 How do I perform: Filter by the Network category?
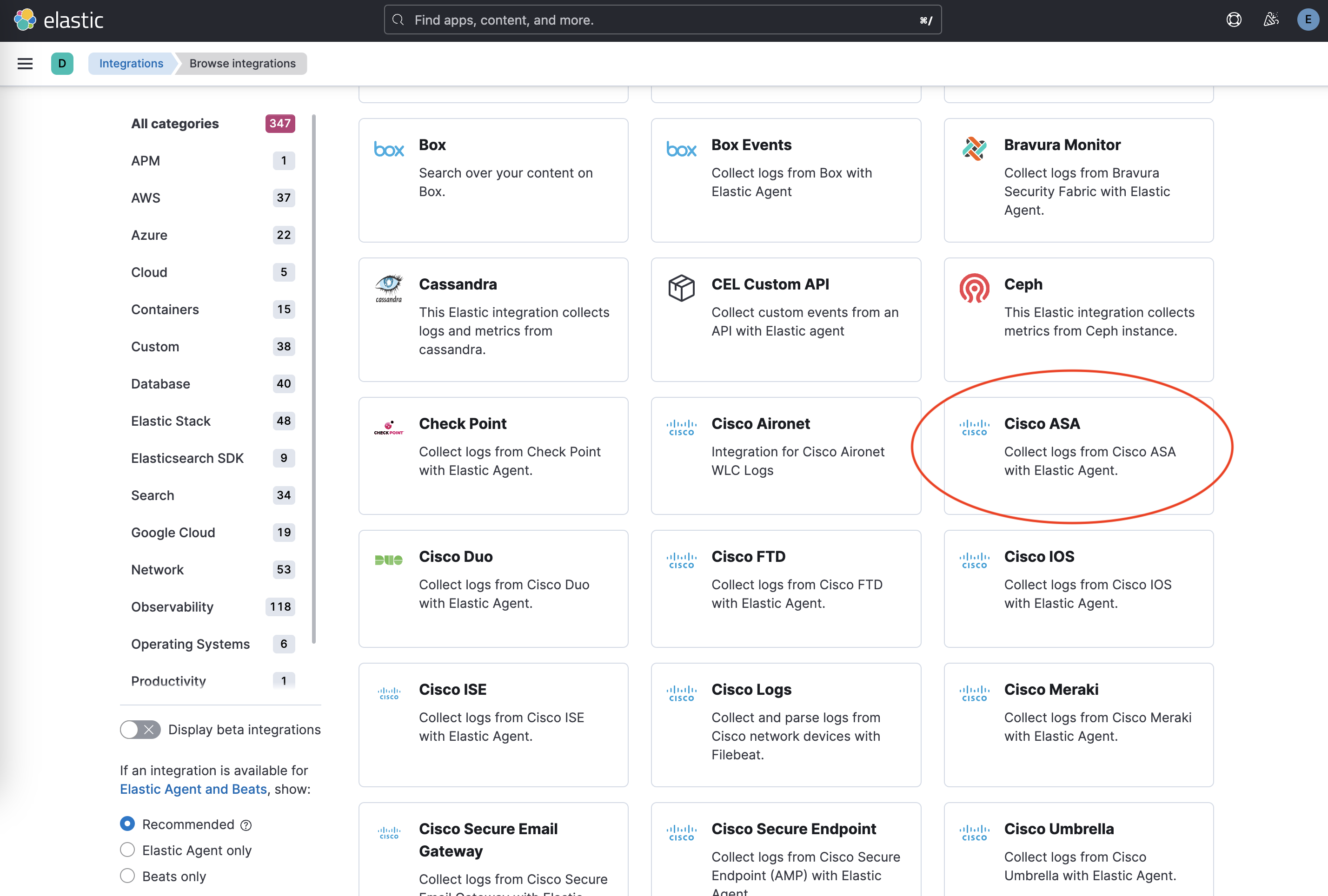pyautogui.click(x=158, y=569)
